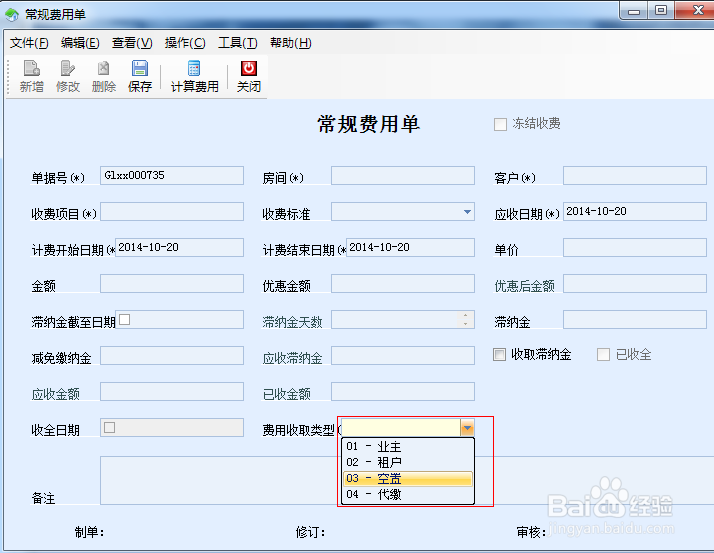
Task: Open the 操作(C) menu
Action: [185, 43]
